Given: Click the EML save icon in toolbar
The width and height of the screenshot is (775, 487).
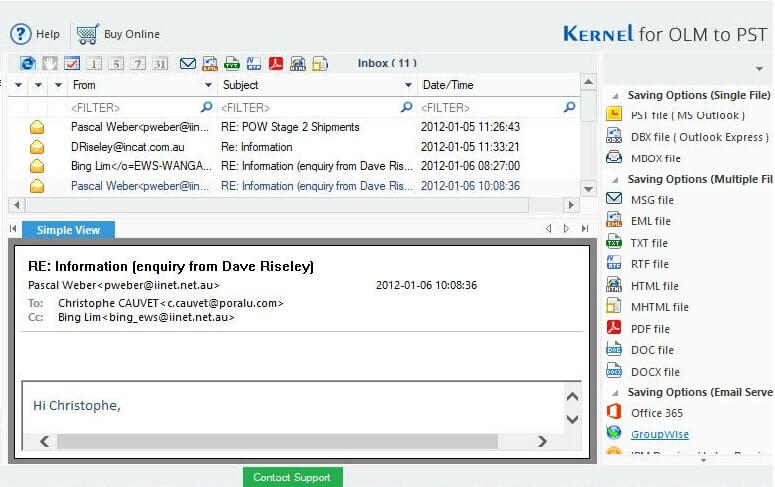Looking at the screenshot, I should (210, 63).
